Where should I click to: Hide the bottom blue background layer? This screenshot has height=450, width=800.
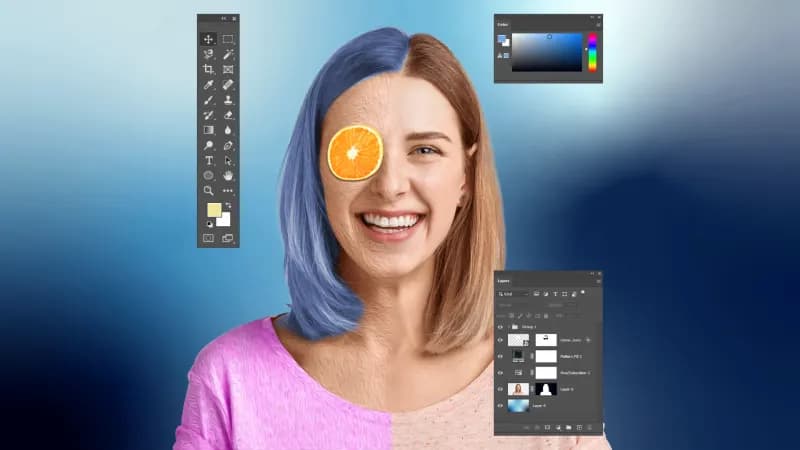(x=501, y=405)
